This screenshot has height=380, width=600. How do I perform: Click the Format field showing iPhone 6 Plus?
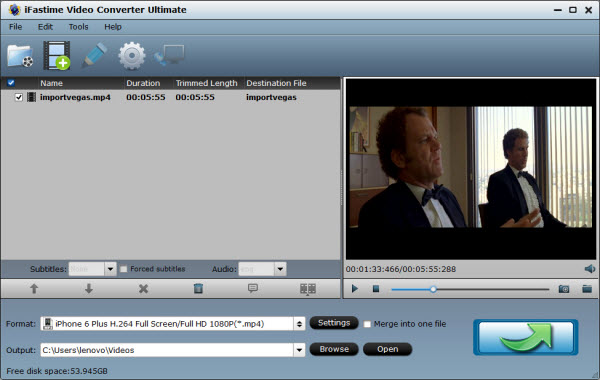(167, 324)
